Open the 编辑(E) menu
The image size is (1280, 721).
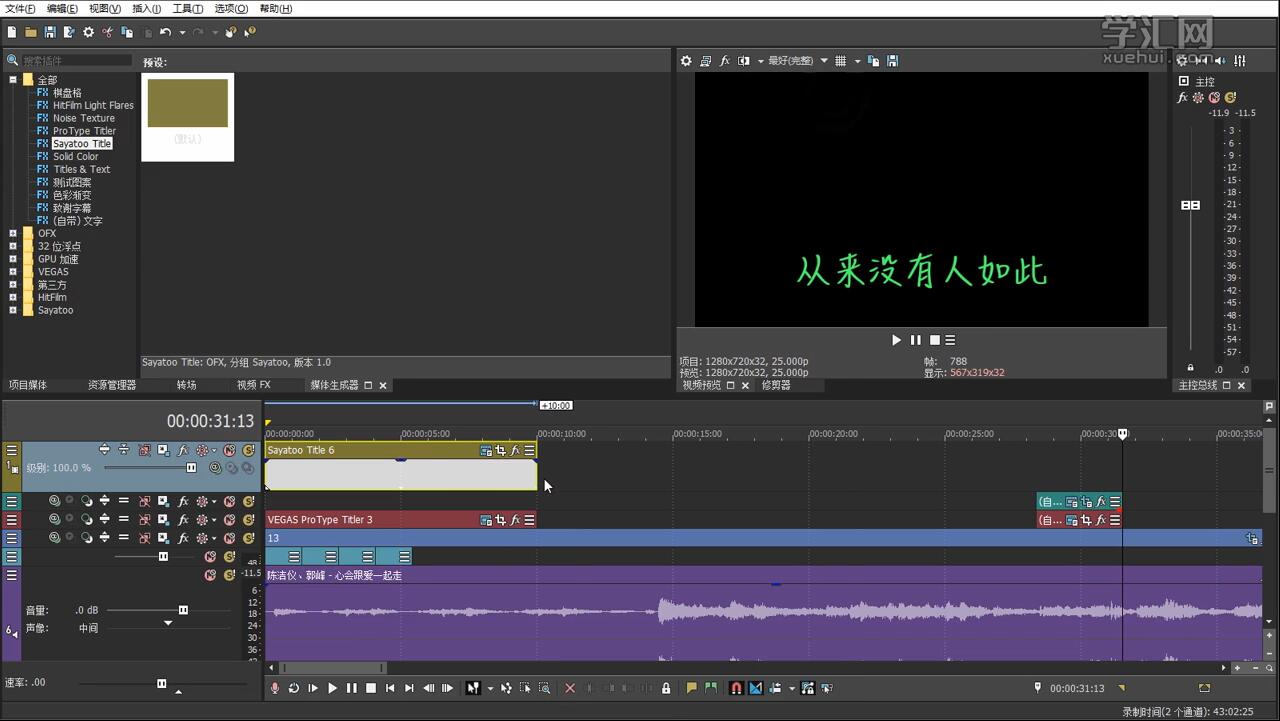click(62, 8)
